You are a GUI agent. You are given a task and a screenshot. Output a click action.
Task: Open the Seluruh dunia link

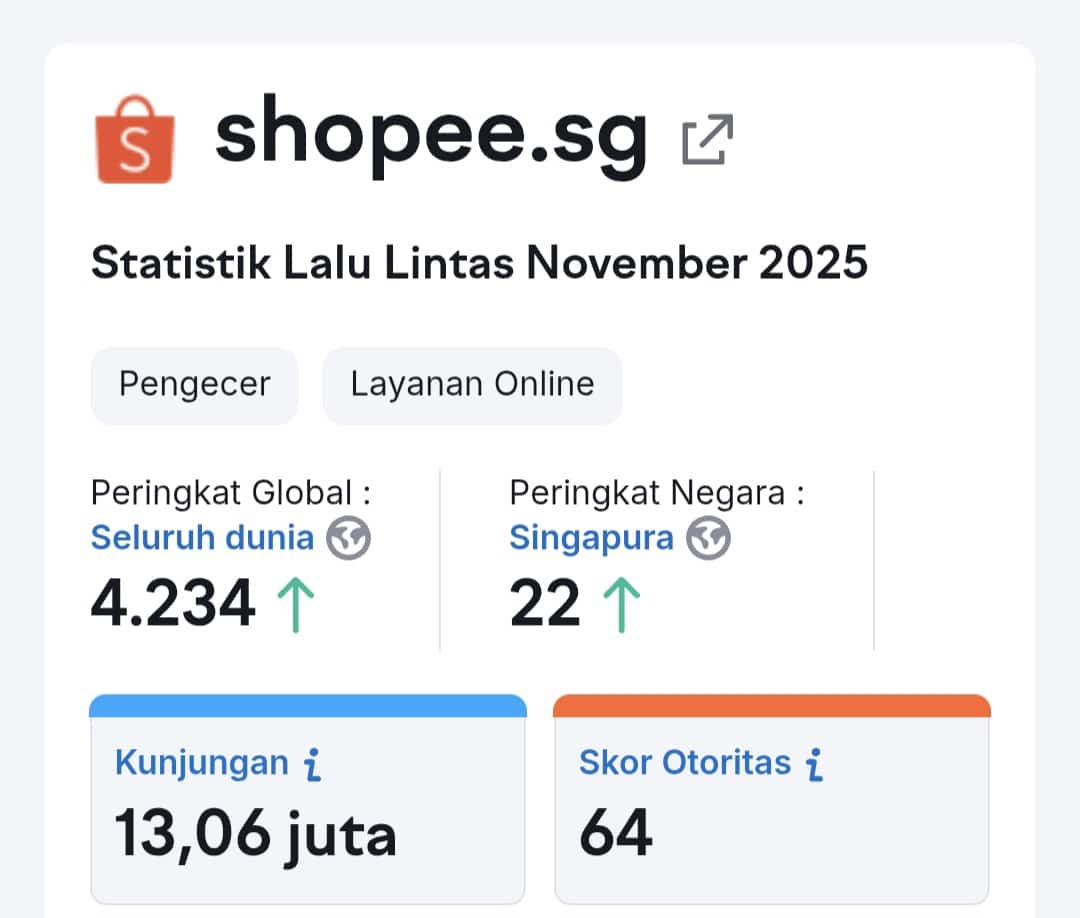point(203,538)
